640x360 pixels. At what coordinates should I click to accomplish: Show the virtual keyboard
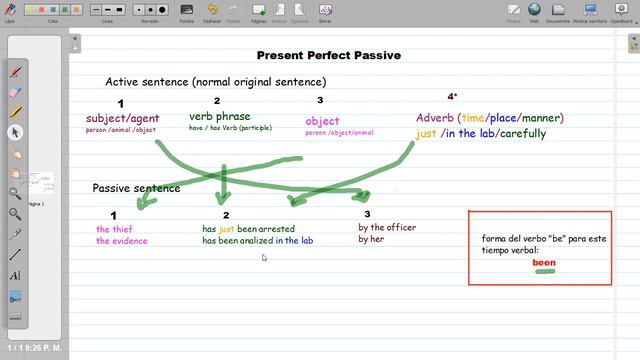(16, 316)
